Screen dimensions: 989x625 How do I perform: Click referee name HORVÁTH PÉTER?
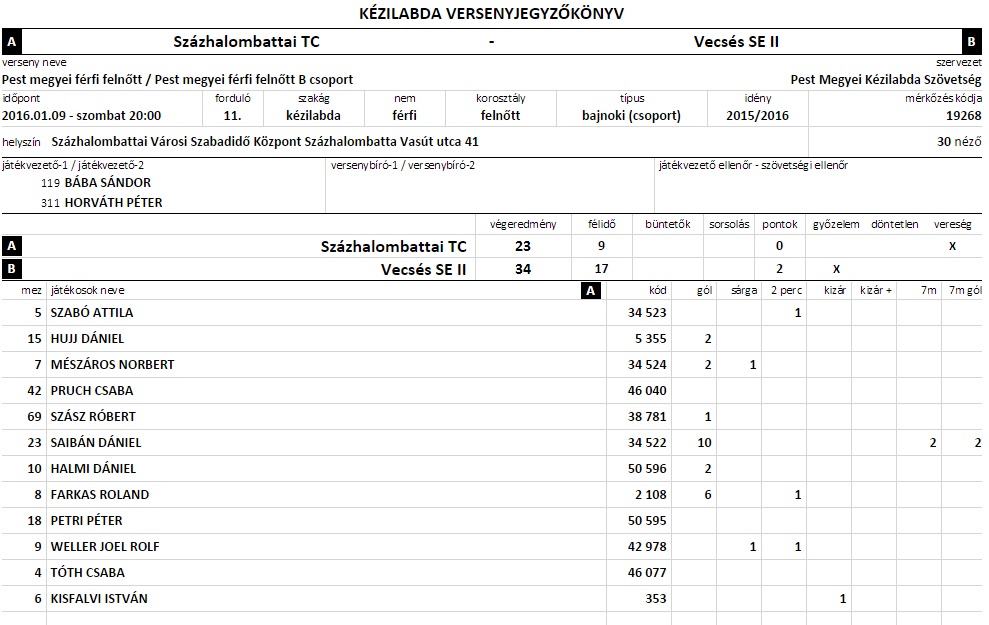(x=114, y=203)
